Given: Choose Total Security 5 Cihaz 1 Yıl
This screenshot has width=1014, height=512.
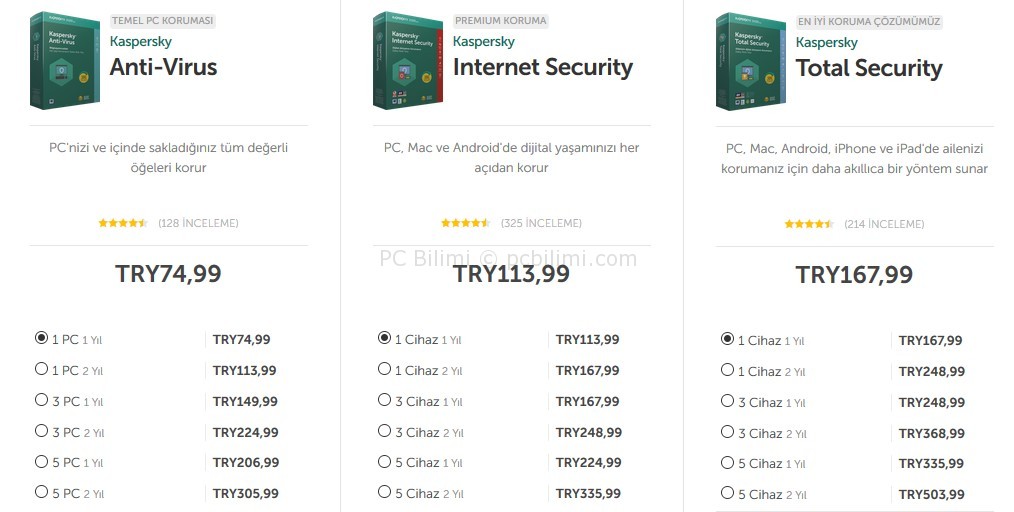Looking at the screenshot, I should [727, 462].
